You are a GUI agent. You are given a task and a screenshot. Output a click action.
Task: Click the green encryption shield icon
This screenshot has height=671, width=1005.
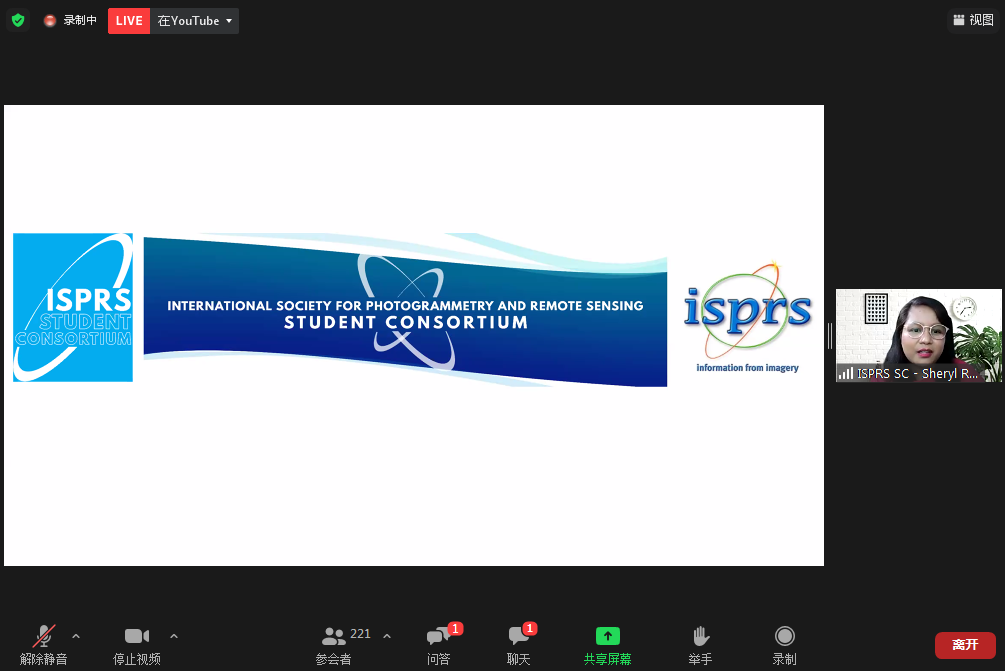click(18, 20)
